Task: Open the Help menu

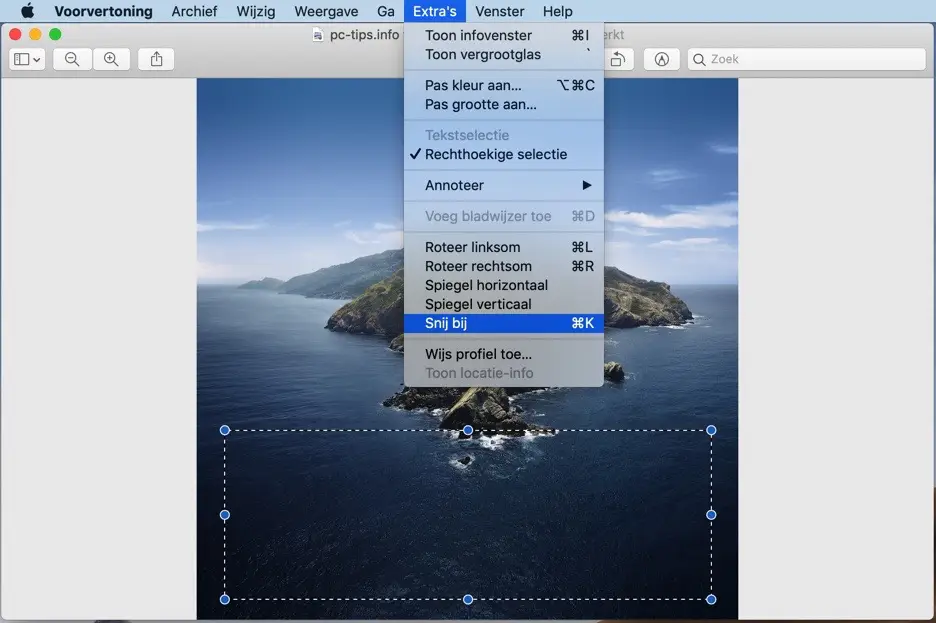Action: [x=558, y=11]
